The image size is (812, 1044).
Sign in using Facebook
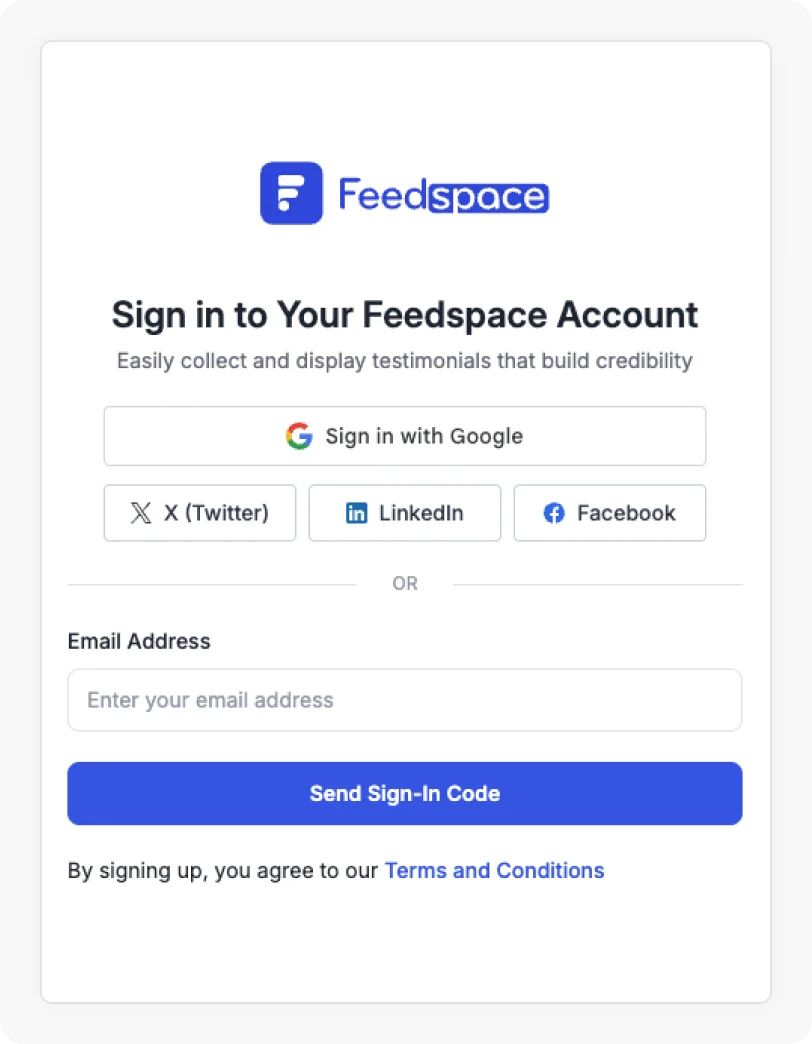tap(609, 512)
